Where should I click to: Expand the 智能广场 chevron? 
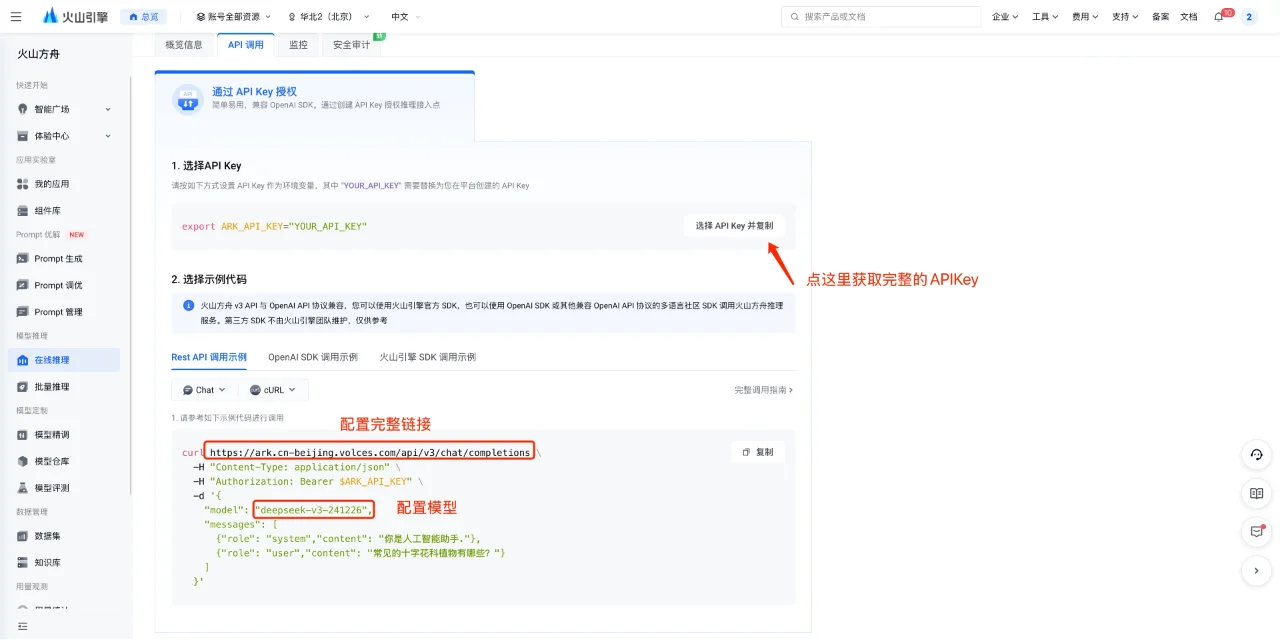tap(108, 109)
